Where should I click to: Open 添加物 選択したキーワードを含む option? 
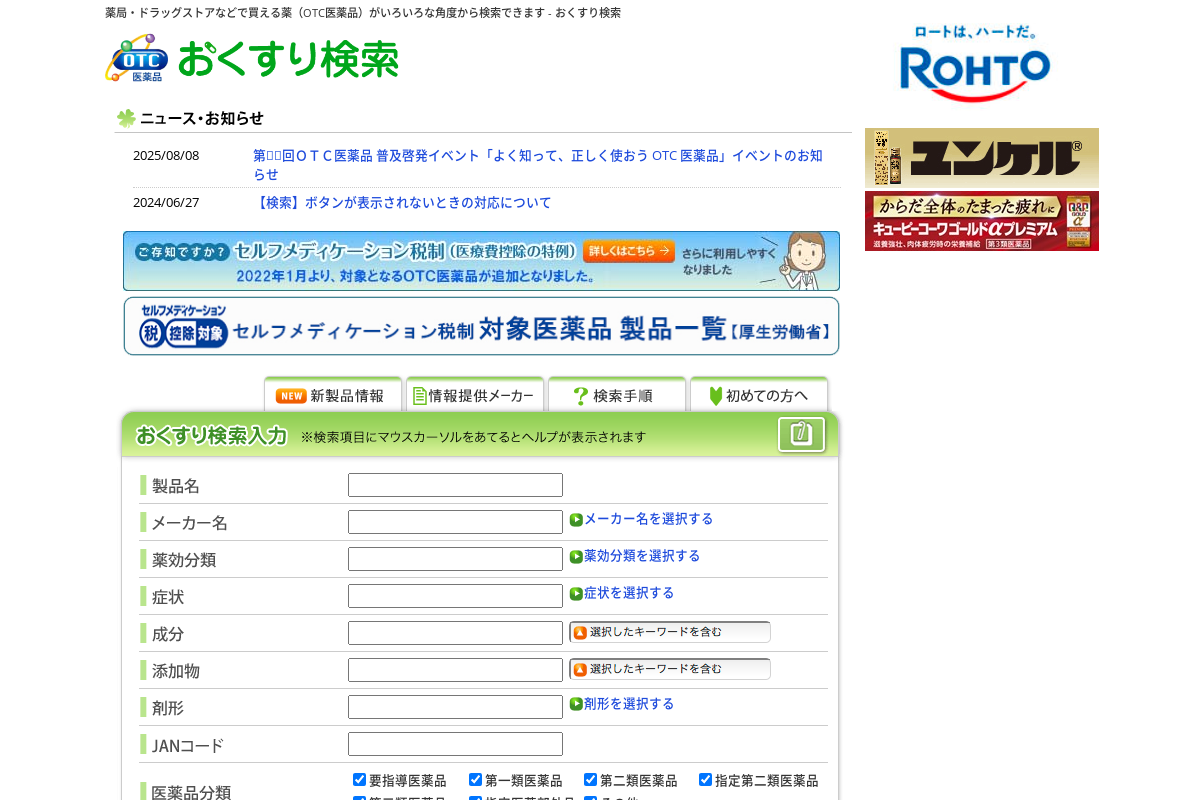670,669
